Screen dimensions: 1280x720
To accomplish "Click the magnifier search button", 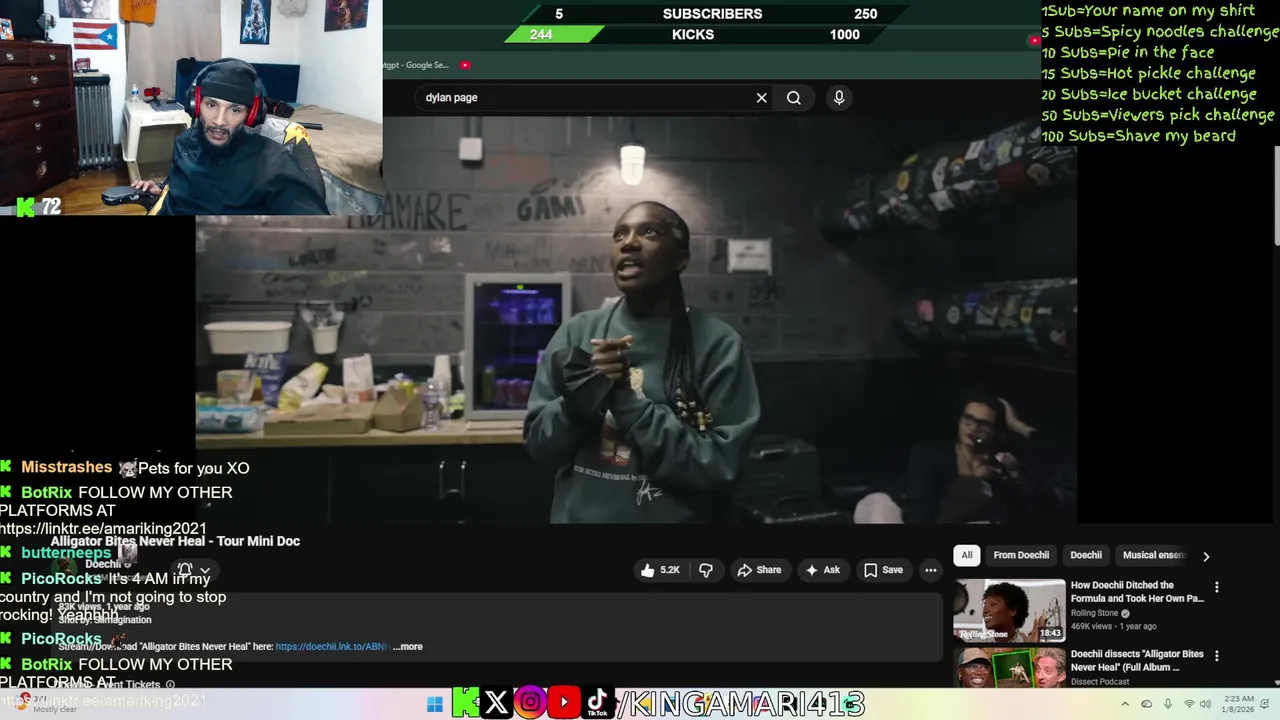I will [x=794, y=98].
